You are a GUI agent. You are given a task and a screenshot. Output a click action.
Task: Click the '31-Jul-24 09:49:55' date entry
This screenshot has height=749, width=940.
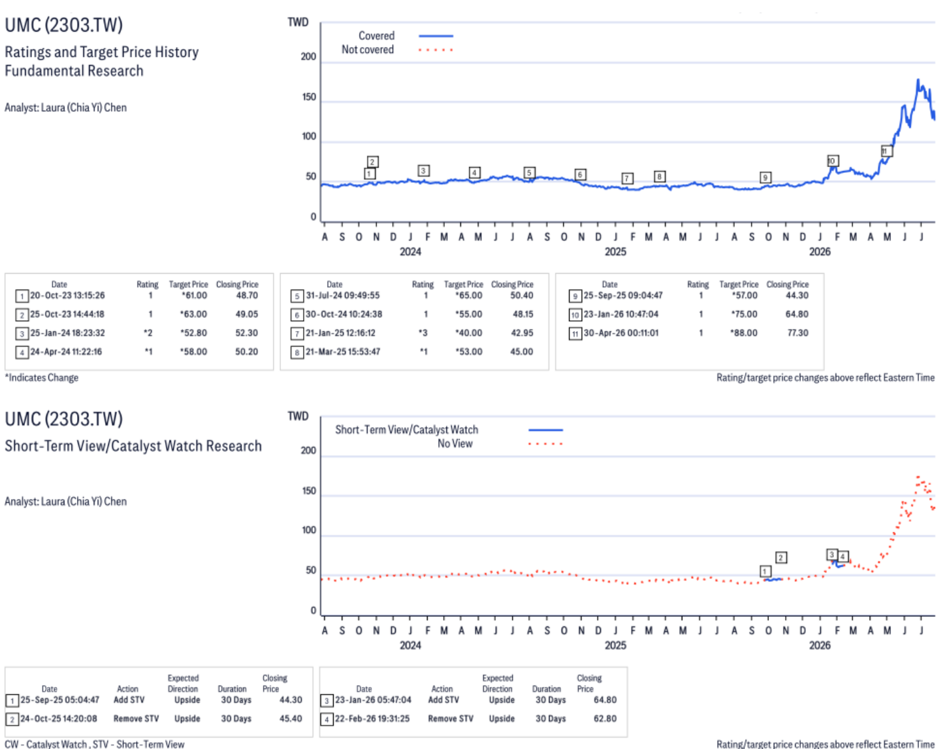tap(342, 296)
